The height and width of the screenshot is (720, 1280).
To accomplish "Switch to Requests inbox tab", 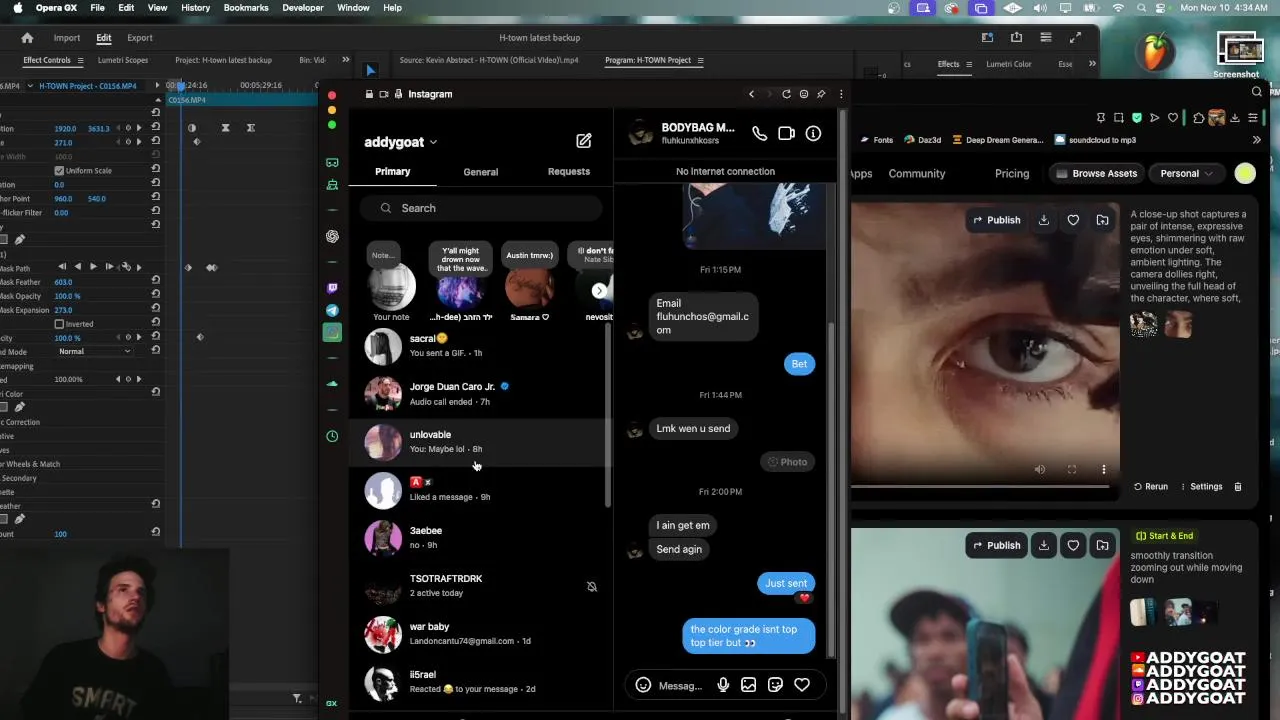I will click(569, 172).
